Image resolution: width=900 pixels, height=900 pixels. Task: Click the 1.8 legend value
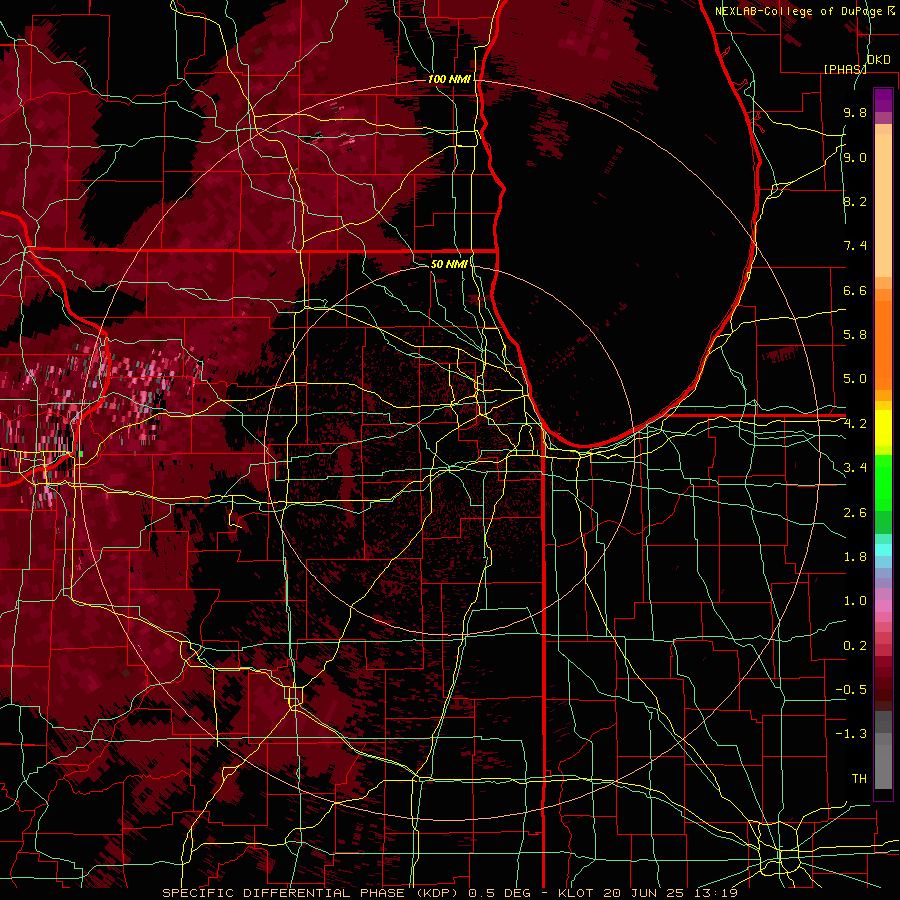[855, 557]
